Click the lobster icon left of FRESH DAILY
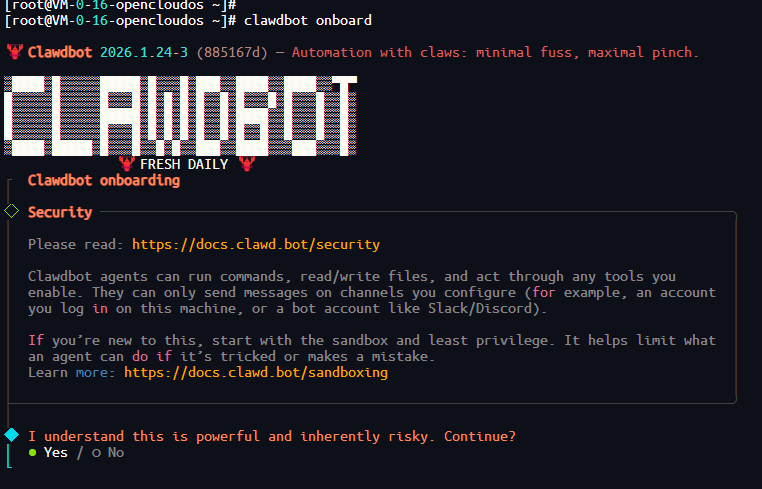 (126, 164)
